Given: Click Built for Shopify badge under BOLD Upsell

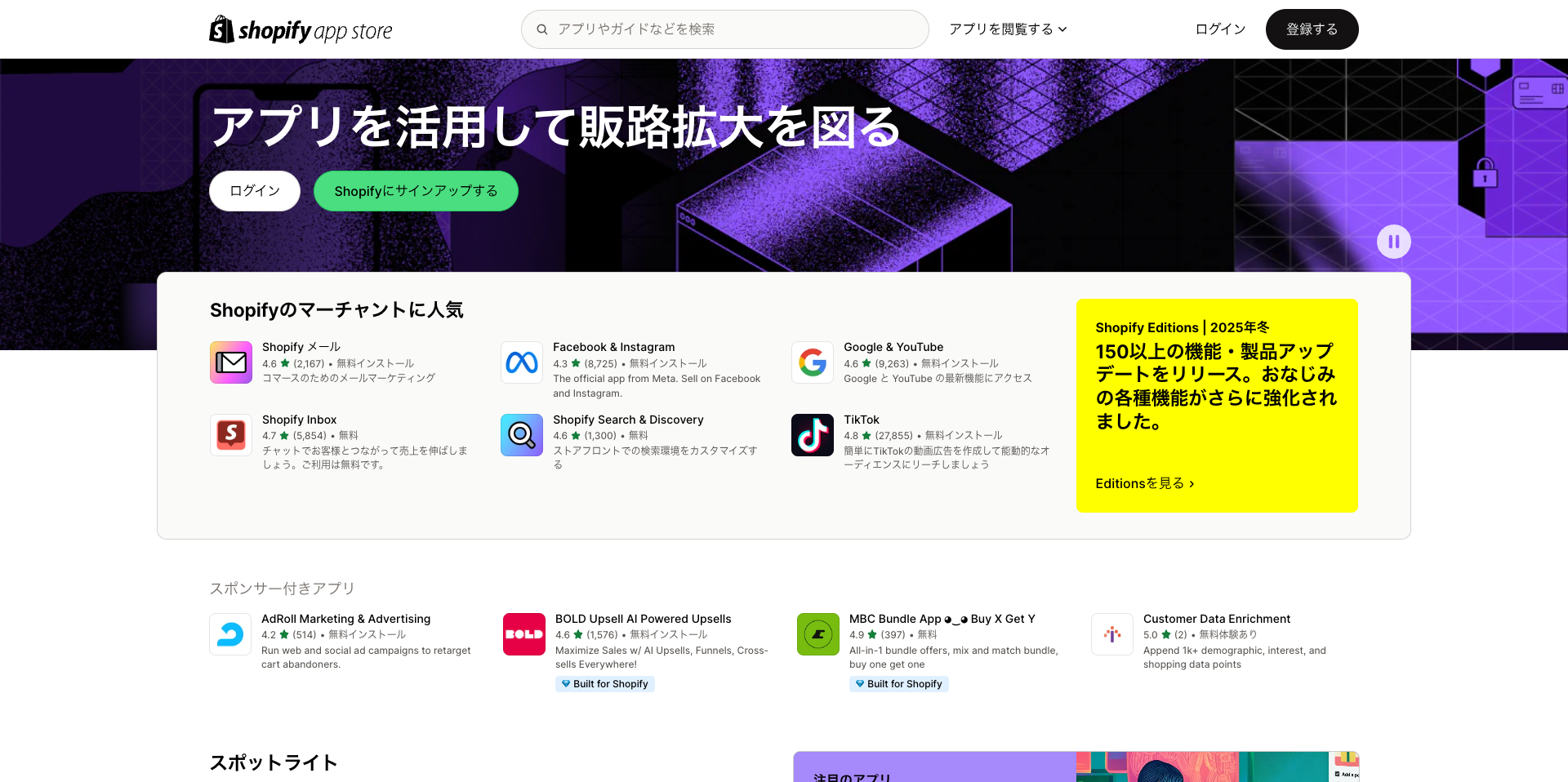Looking at the screenshot, I should (x=605, y=684).
